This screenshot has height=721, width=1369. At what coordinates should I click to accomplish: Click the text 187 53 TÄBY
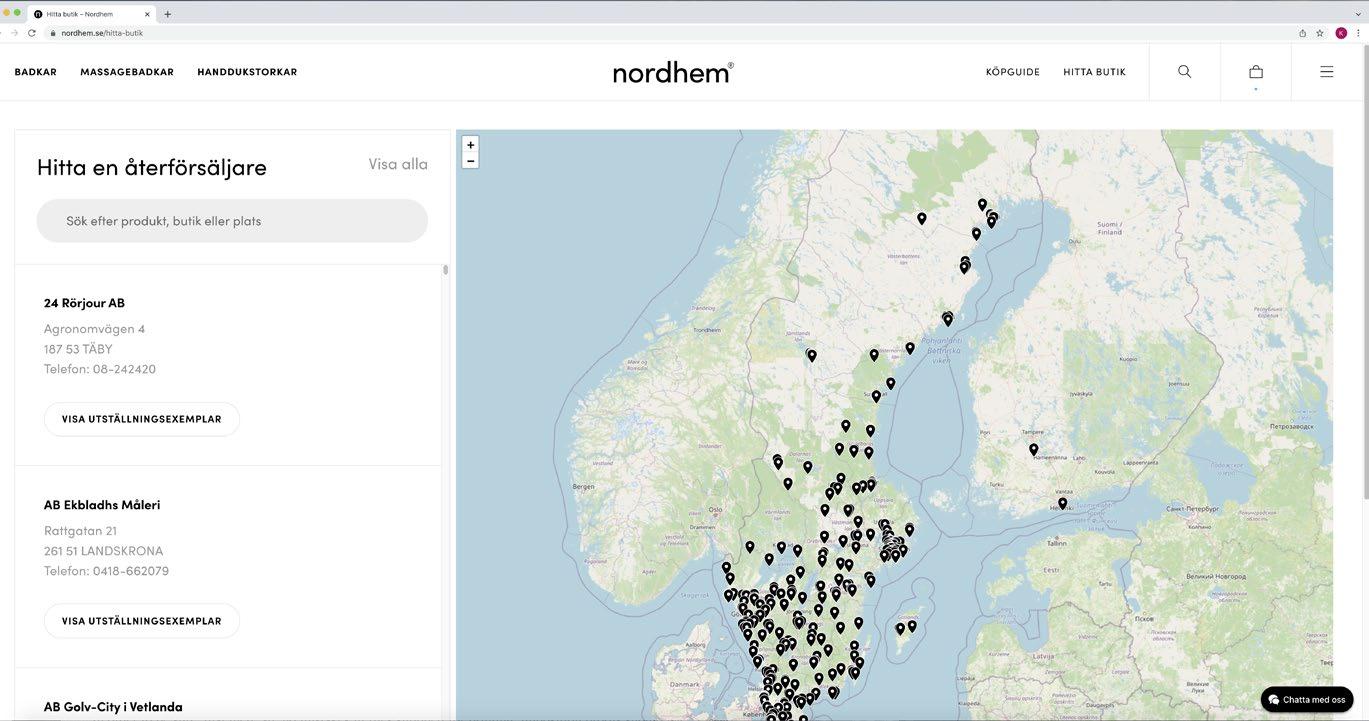[x=78, y=349]
